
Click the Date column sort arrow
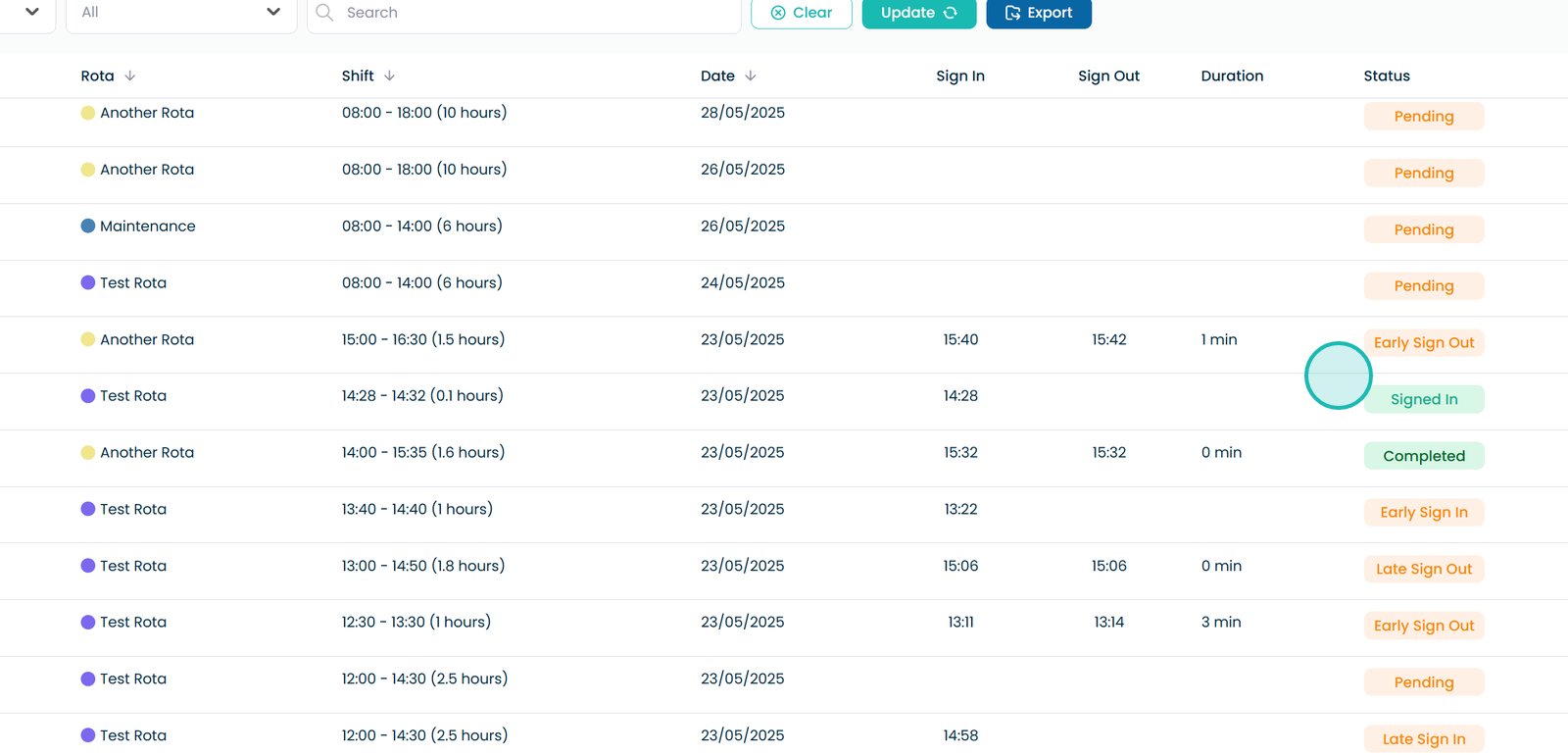click(751, 75)
